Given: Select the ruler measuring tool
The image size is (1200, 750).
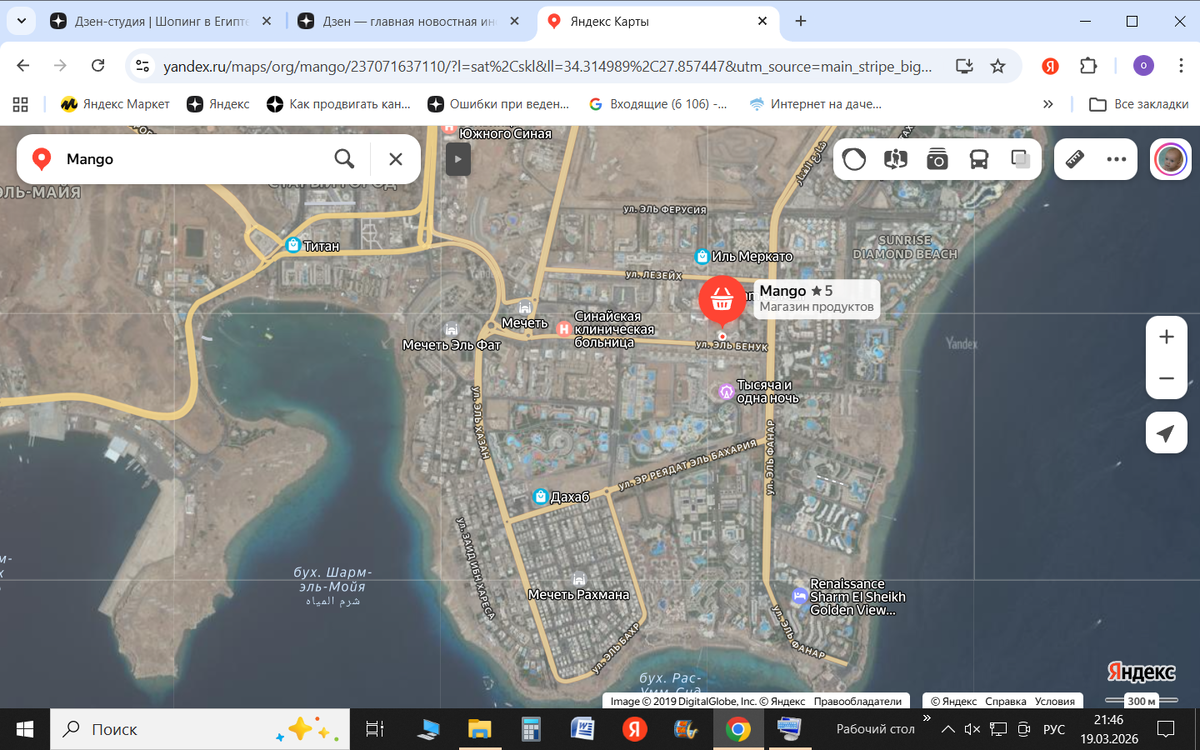Looking at the screenshot, I should coord(1076,159).
